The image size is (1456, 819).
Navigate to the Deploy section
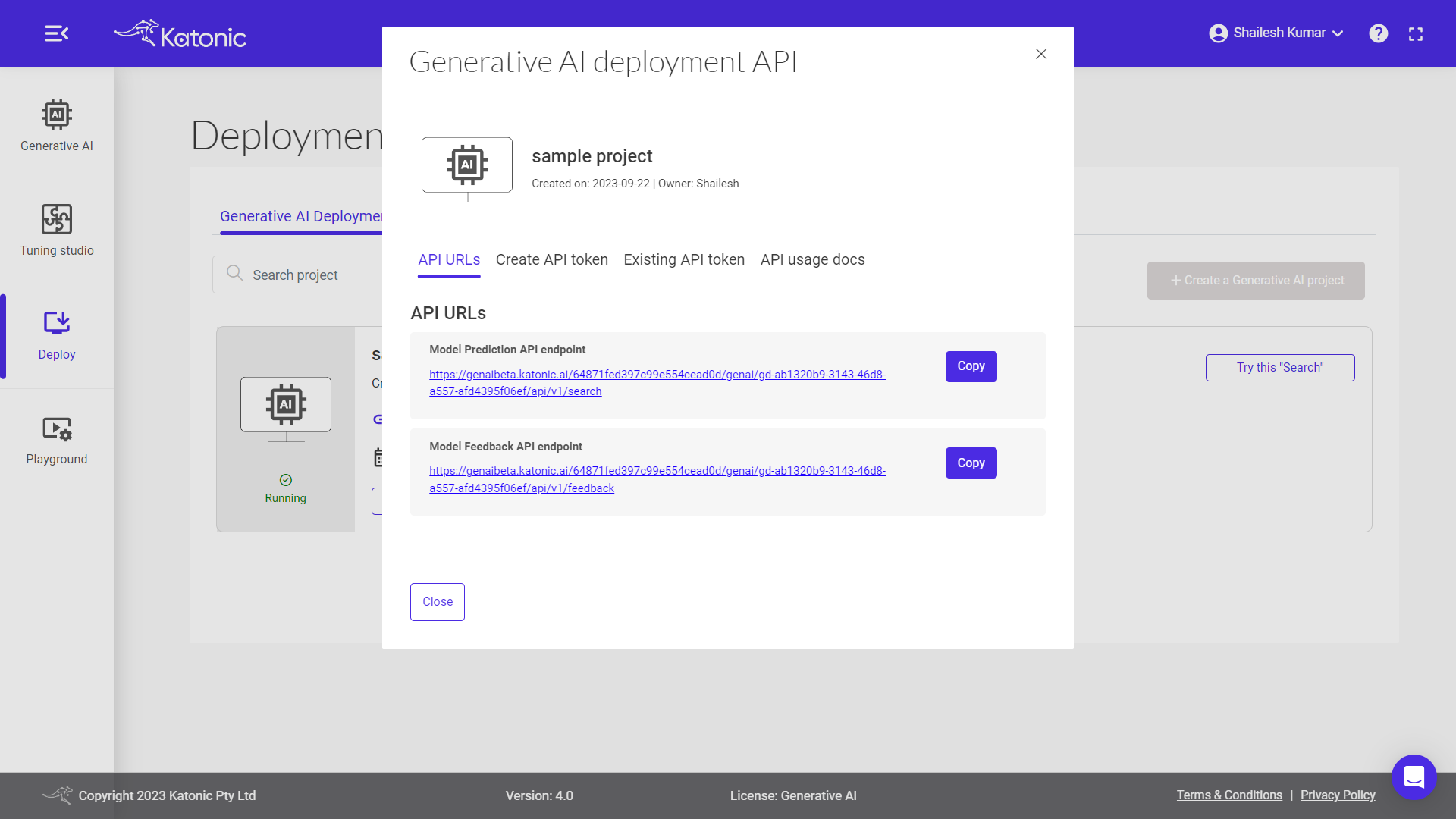56,335
